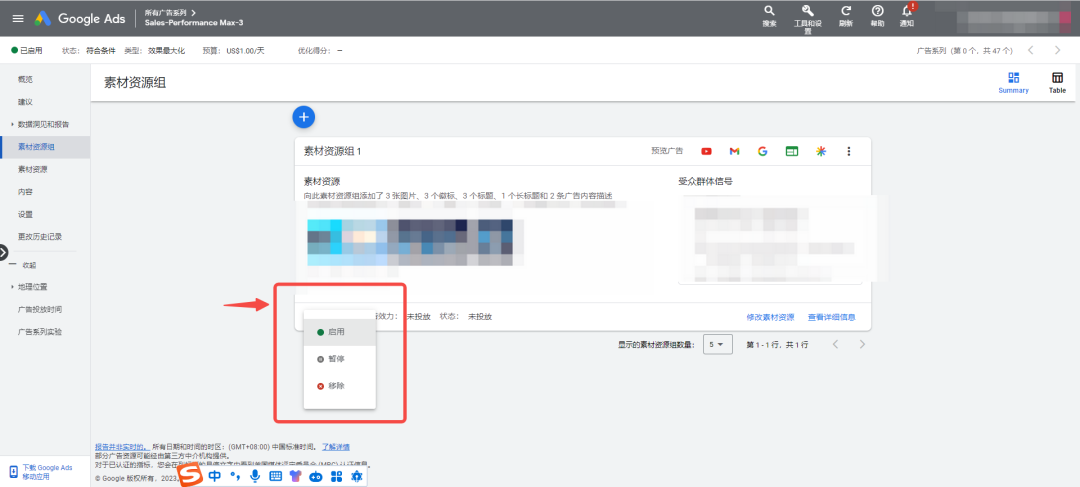Click 查看详细信息 link
The width and height of the screenshot is (1080, 487).
(x=831, y=318)
